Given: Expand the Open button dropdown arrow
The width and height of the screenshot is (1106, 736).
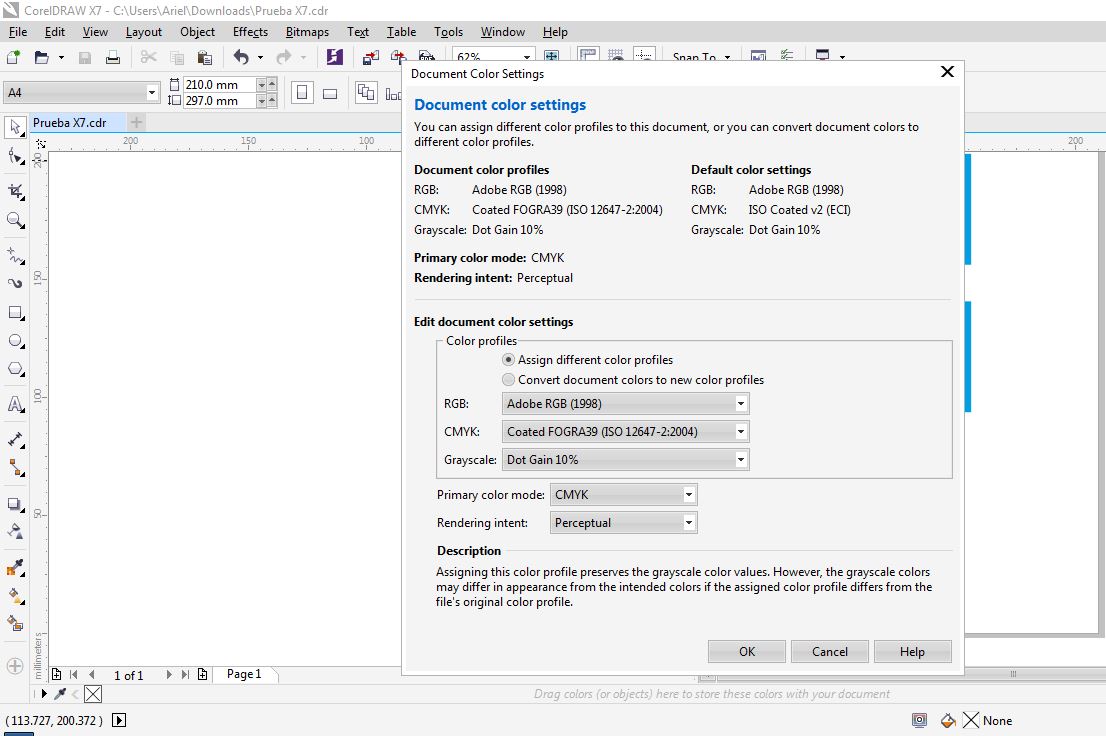Looking at the screenshot, I should 61,57.
